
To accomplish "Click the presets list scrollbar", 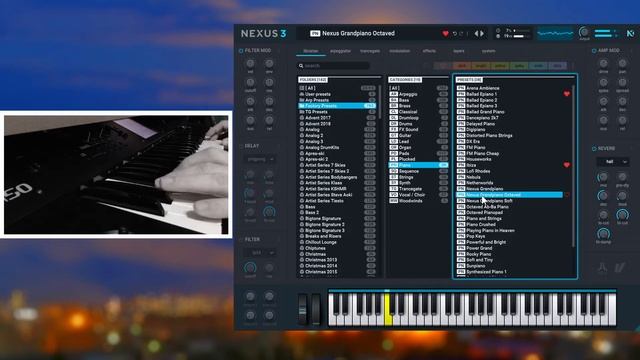I will click(574, 166).
